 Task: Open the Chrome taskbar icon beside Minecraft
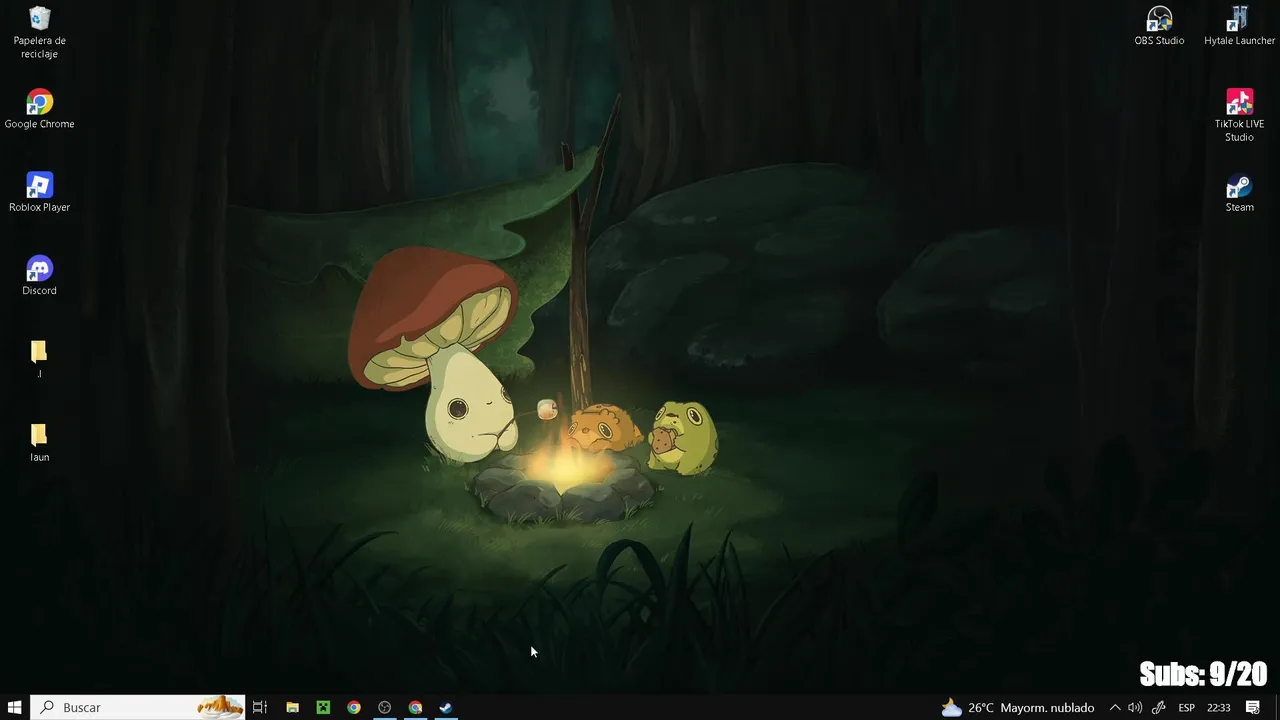click(354, 707)
